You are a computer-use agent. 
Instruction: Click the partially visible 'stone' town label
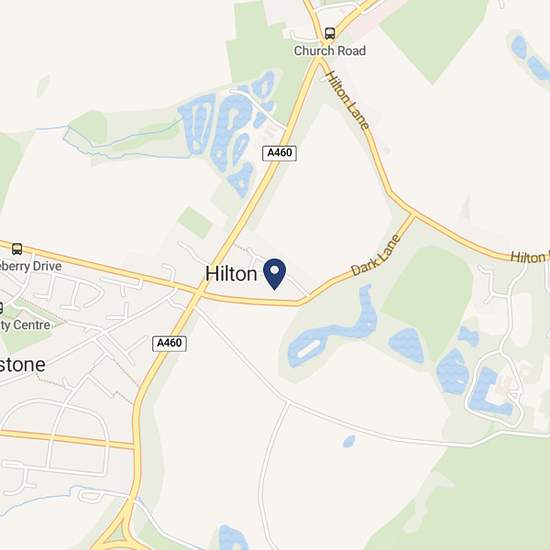[x=22, y=365]
